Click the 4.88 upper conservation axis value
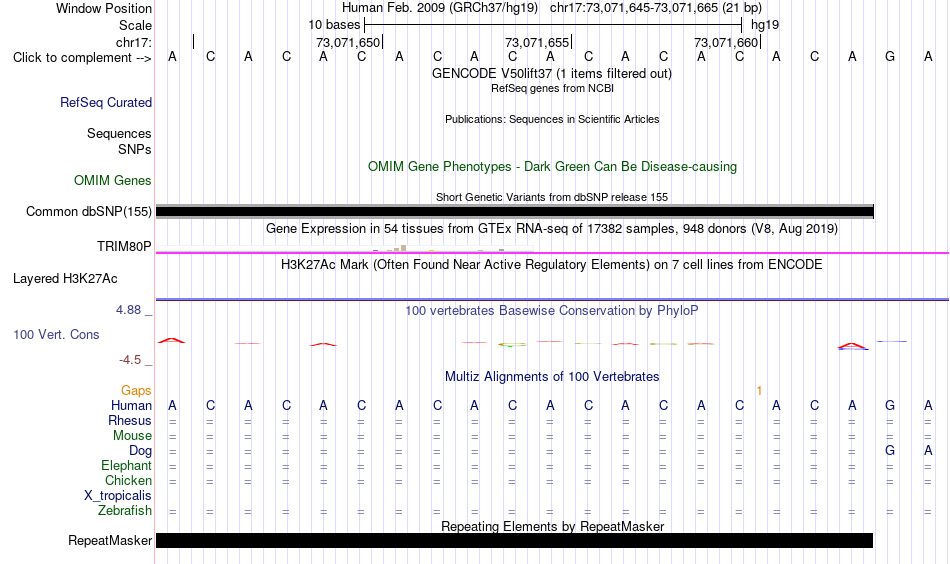This screenshot has width=950, height=564. pos(128,310)
